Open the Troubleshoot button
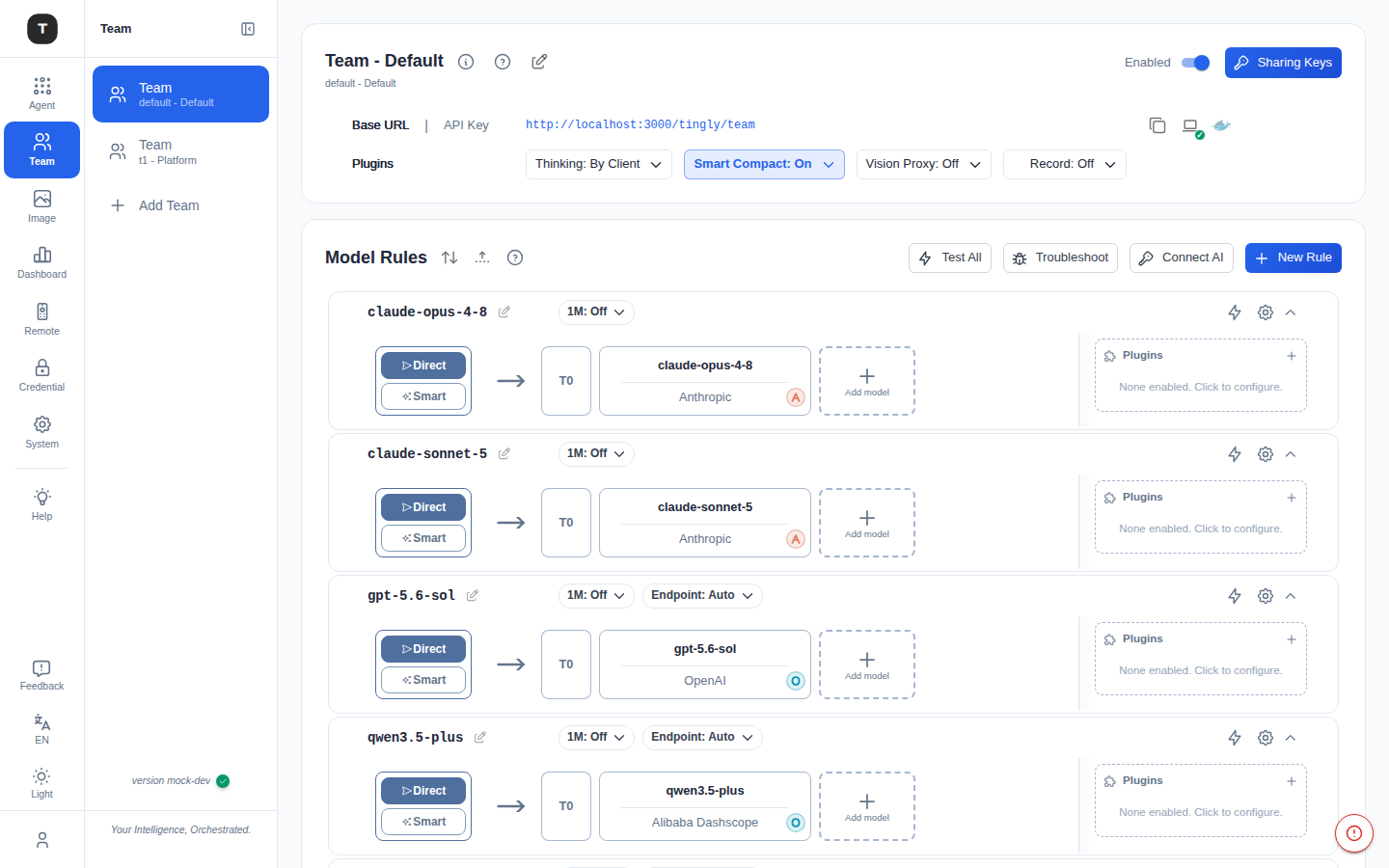 1060,258
